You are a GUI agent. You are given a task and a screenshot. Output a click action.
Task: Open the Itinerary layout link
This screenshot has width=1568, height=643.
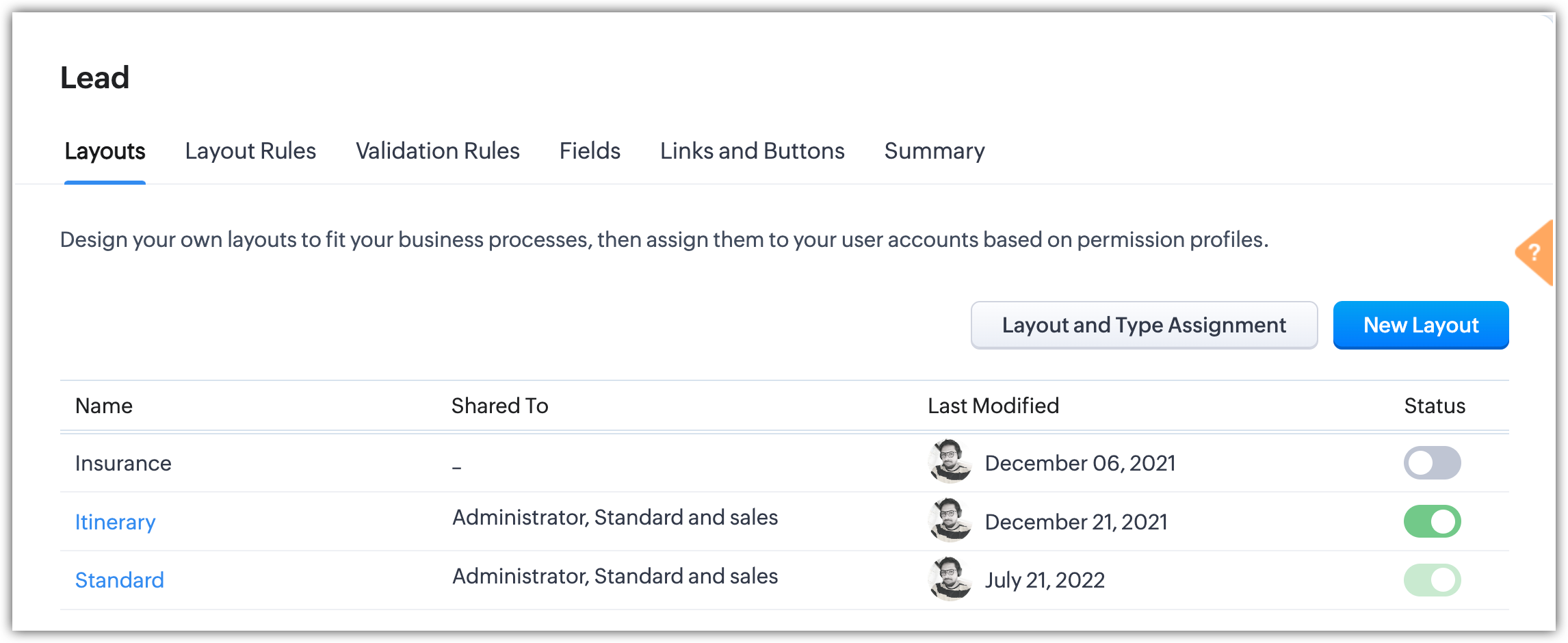(115, 522)
